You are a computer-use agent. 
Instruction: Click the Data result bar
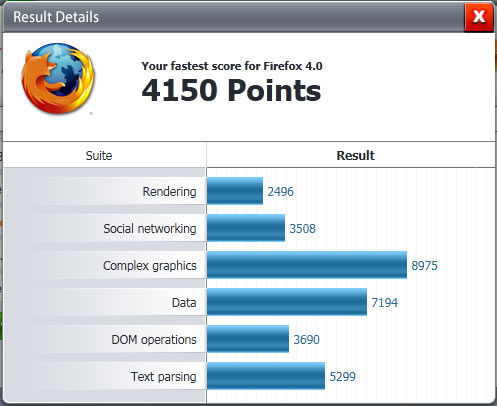point(287,302)
